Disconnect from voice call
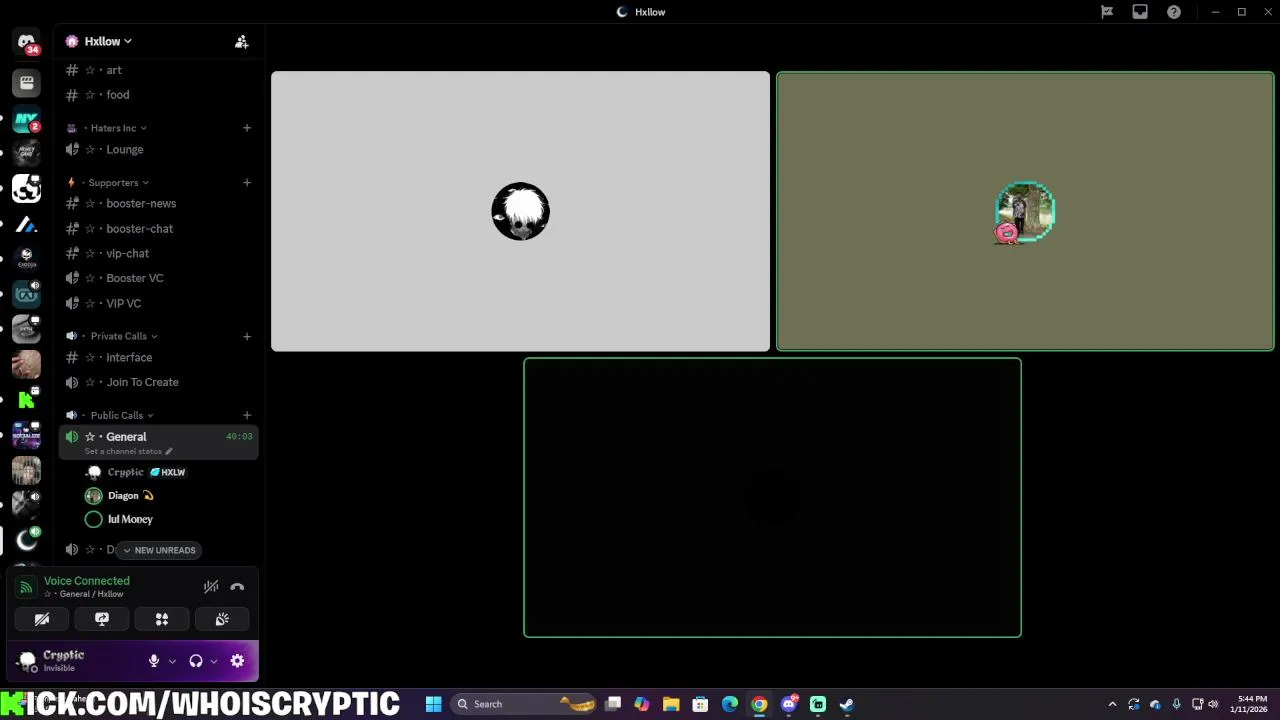 pyautogui.click(x=237, y=587)
